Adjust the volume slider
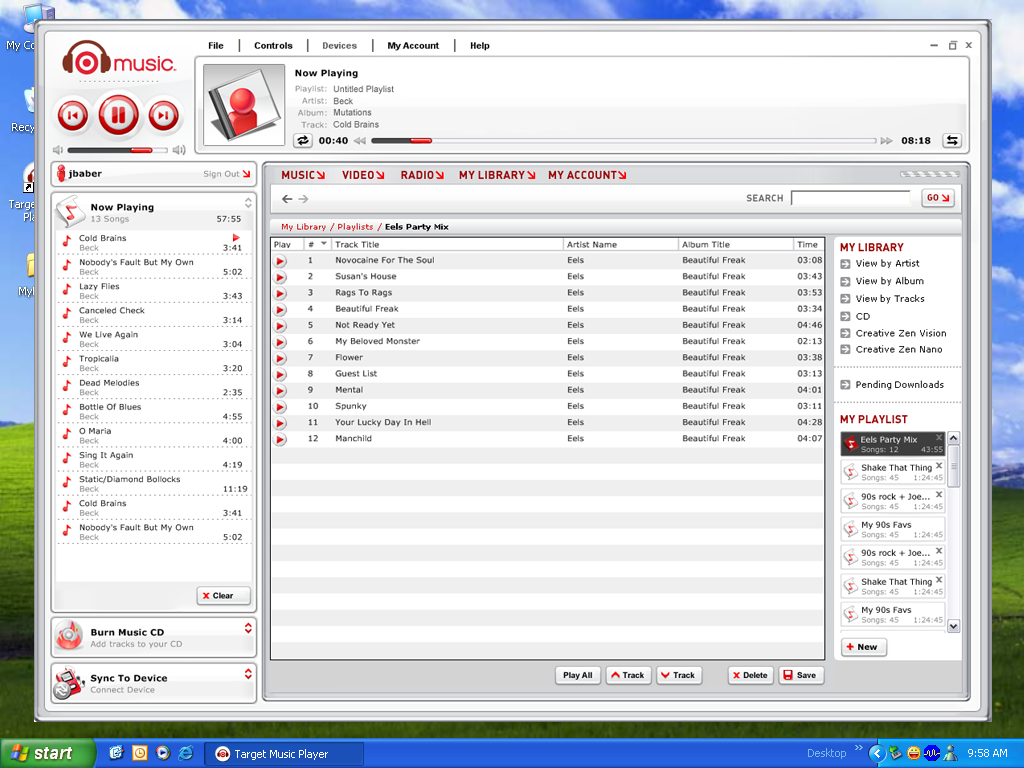 pos(116,150)
